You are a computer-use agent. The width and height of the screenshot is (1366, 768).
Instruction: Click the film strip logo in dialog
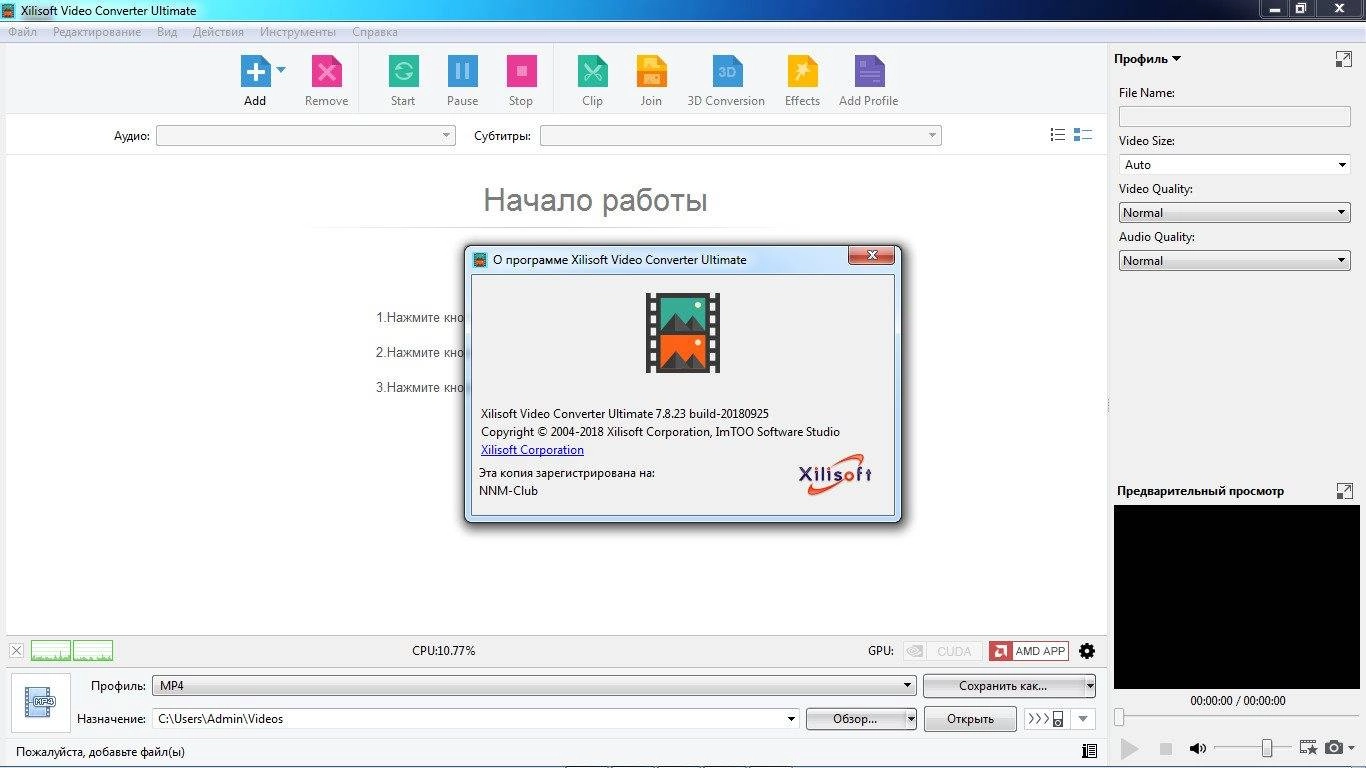coord(683,333)
